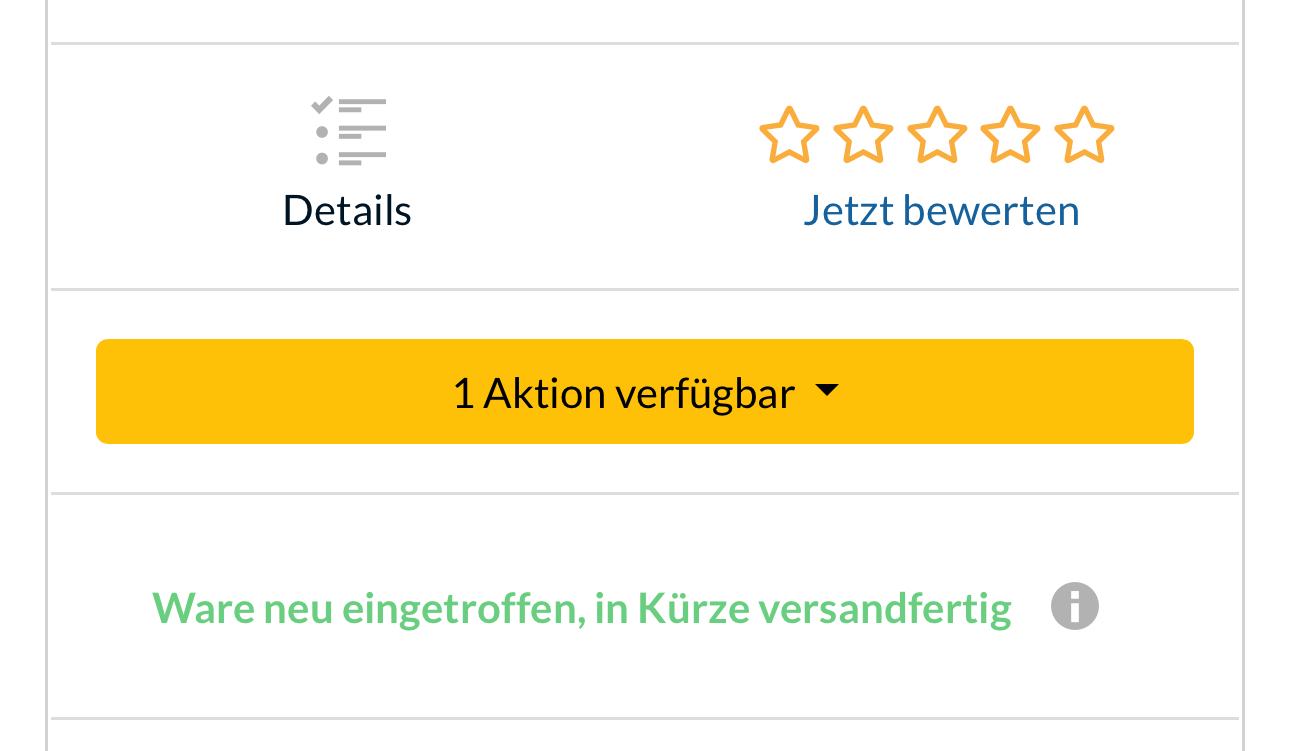Pick the fourth rating star
The width and height of the screenshot is (1290, 751).
click(x=1010, y=135)
